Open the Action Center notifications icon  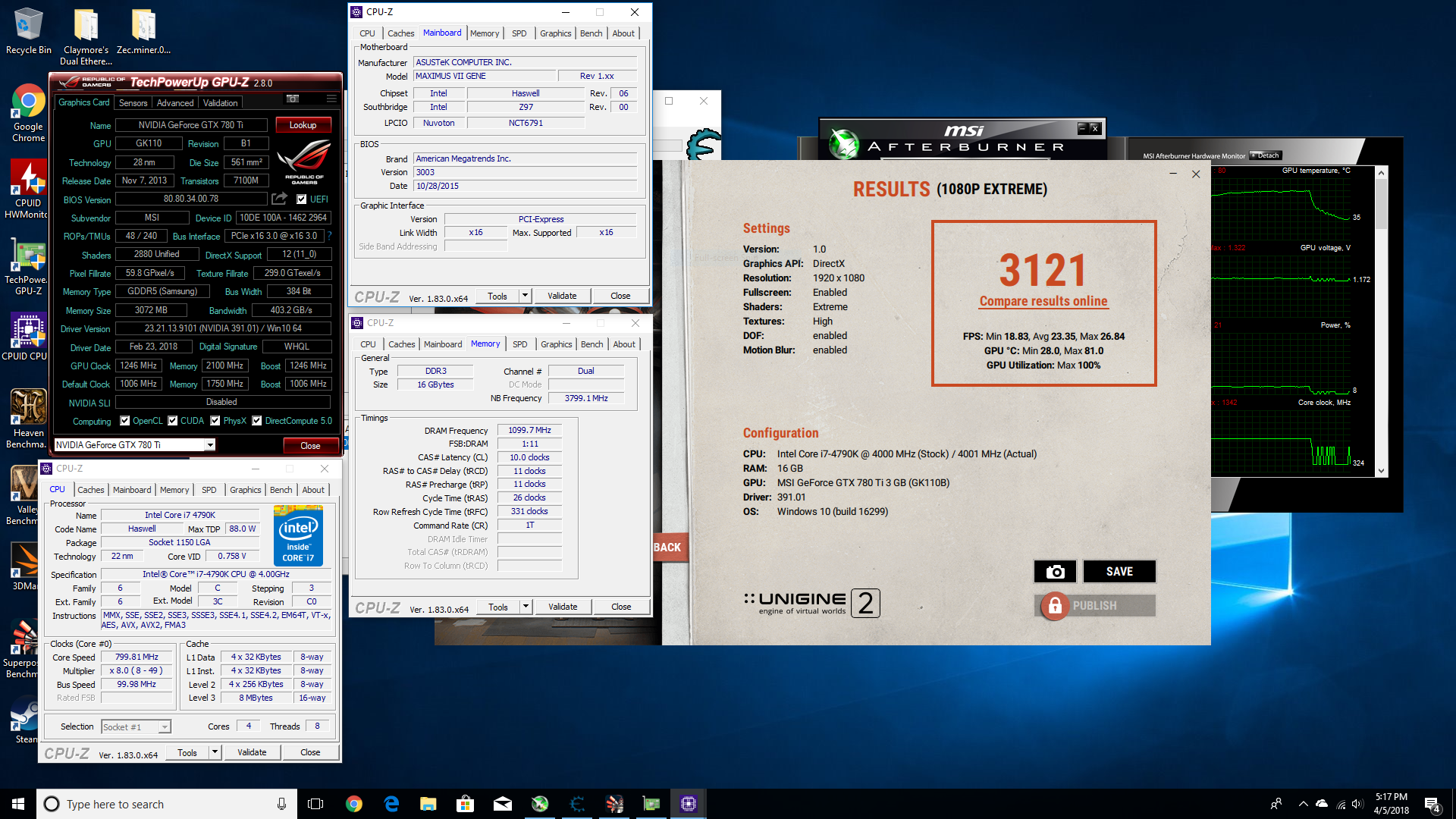pyautogui.click(x=1432, y=804)
